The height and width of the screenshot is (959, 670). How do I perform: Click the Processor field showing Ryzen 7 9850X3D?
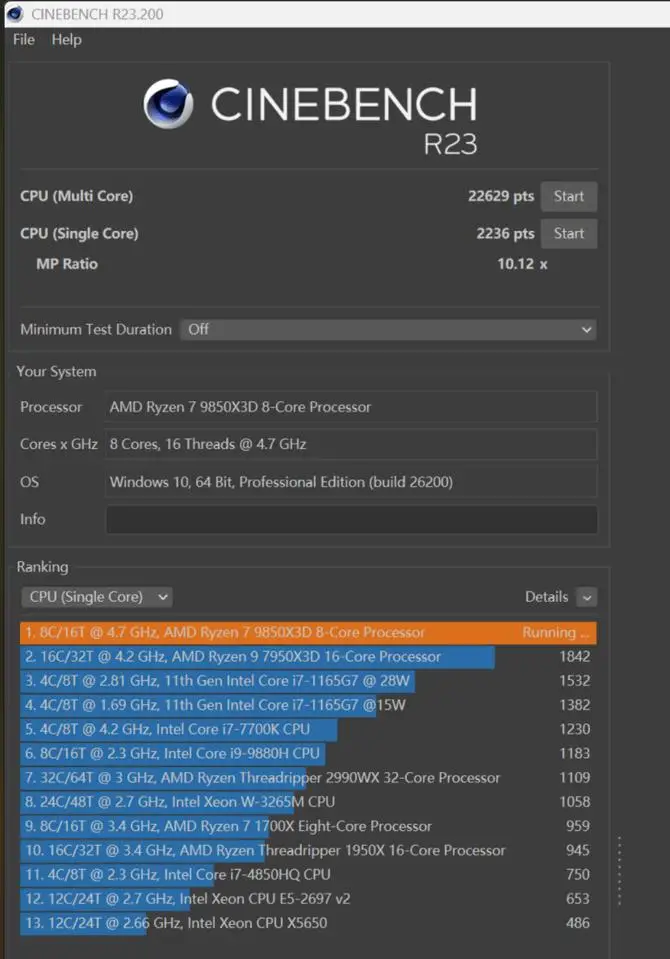pyautogui.click(x=351, y=407)
